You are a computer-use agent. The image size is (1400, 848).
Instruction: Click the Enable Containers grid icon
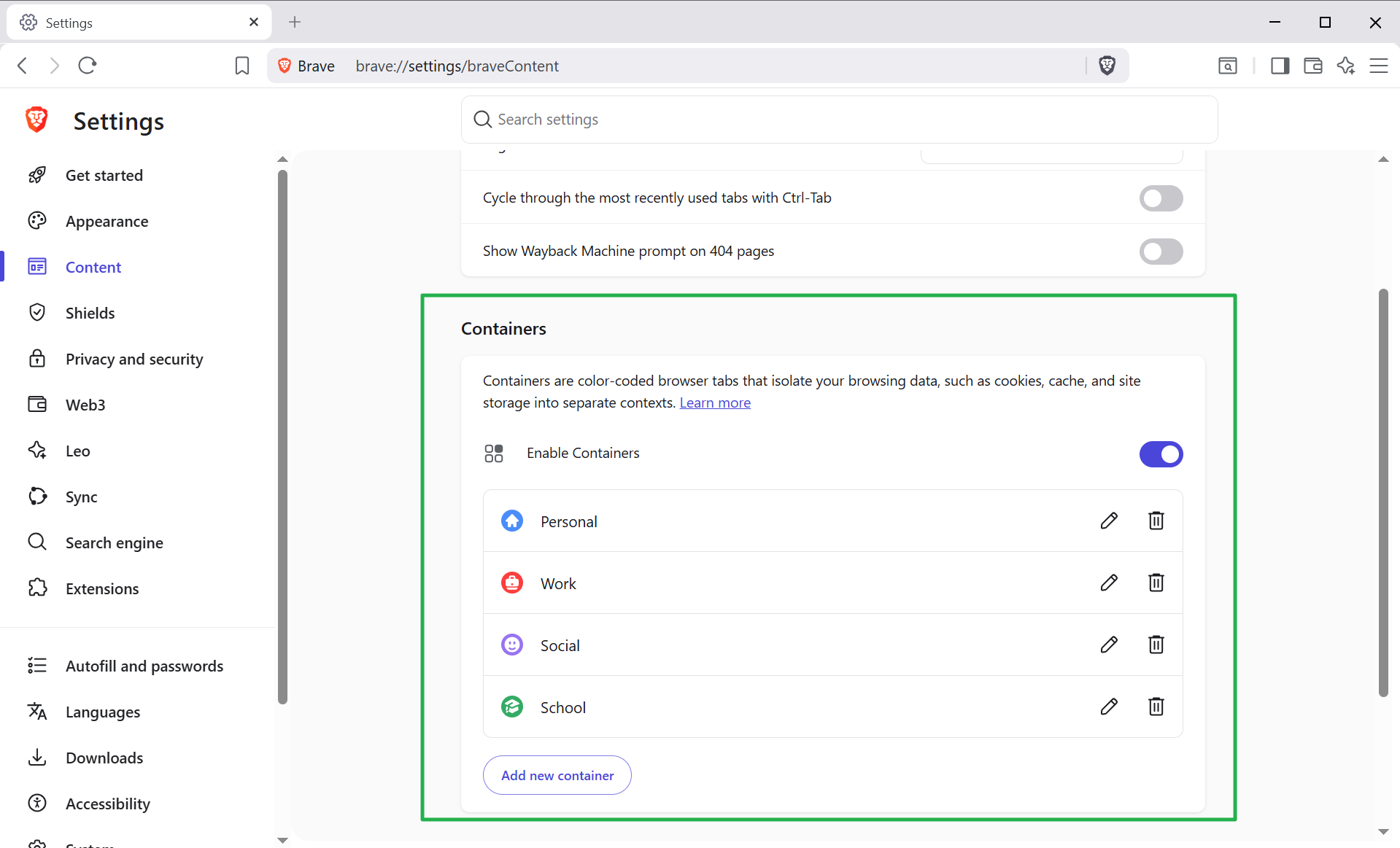494,454
